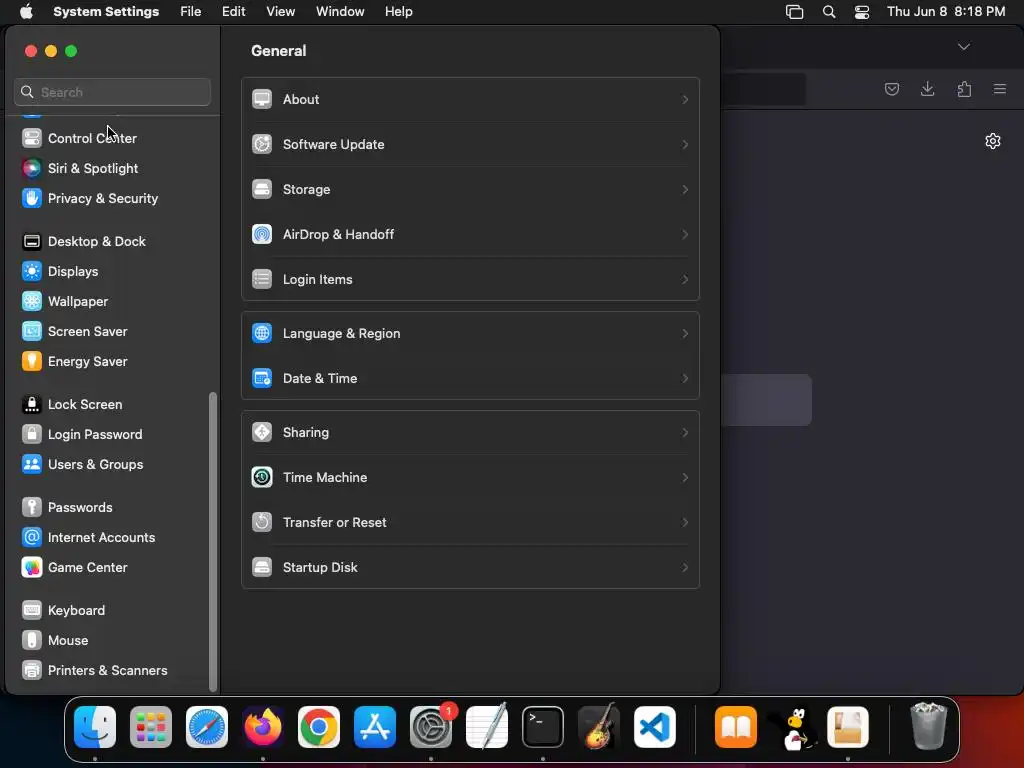Click the date and time clock
The height and width of the screenshot is (768, 1024).
(945, 12)
